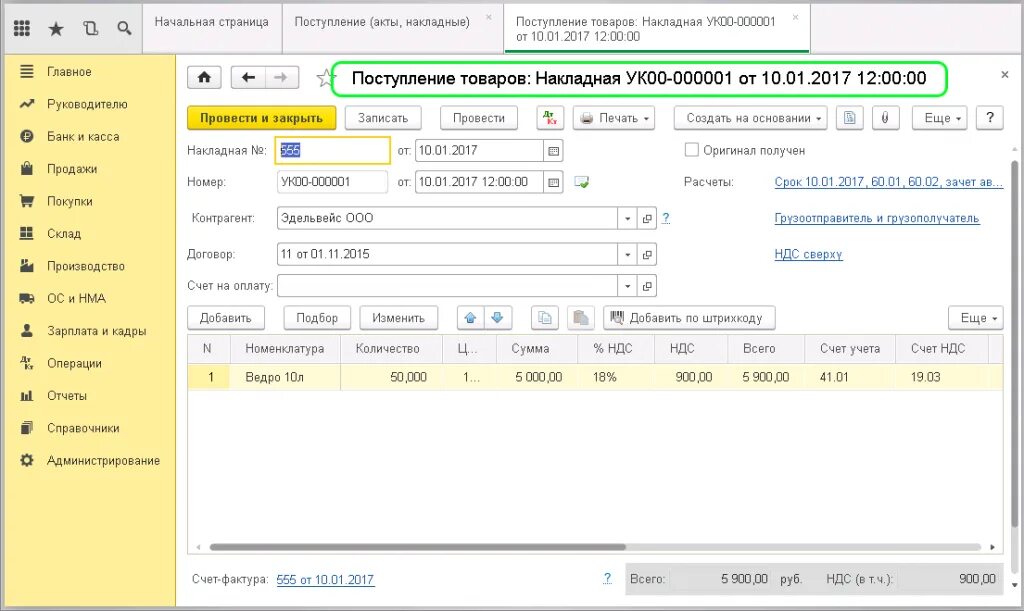Move table row up with arrow
Screen dimensions: 1024x611
click(x=470, y=318)
